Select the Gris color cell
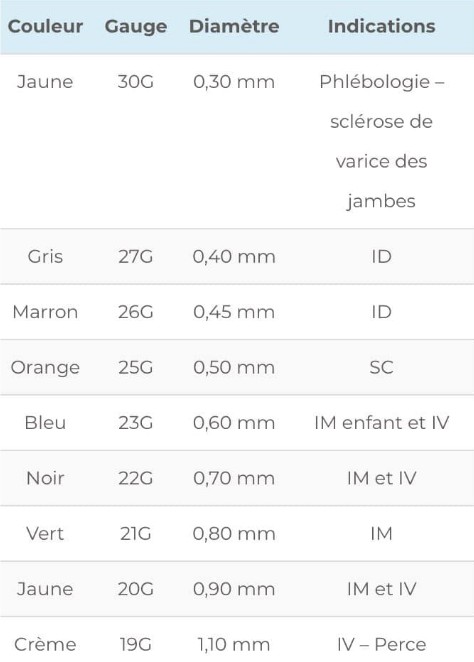This screenshot has width=474, height=662. pyautogui.click(x=45, y=257)
